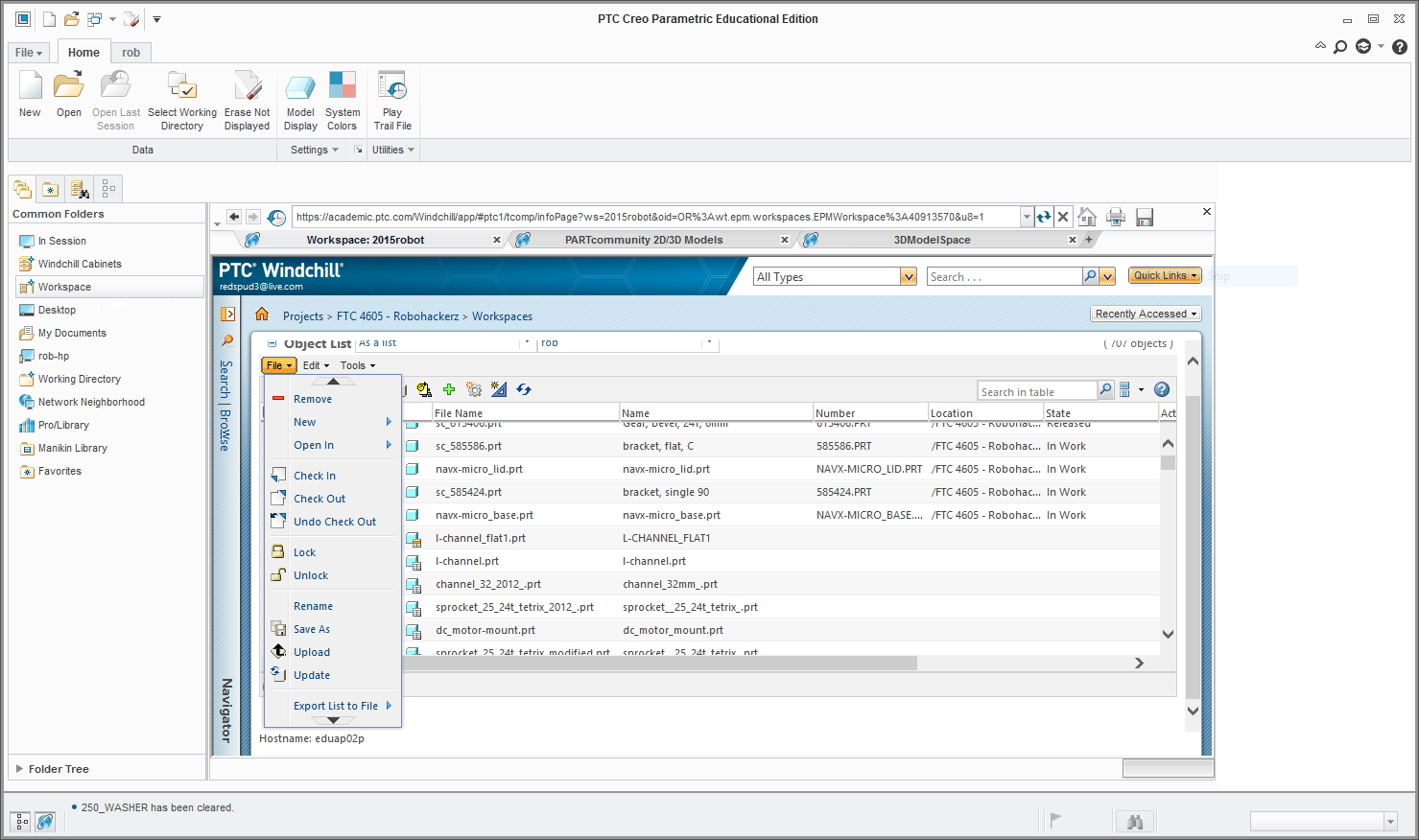Open the Creo File menu tab

[x=29, y=53]
